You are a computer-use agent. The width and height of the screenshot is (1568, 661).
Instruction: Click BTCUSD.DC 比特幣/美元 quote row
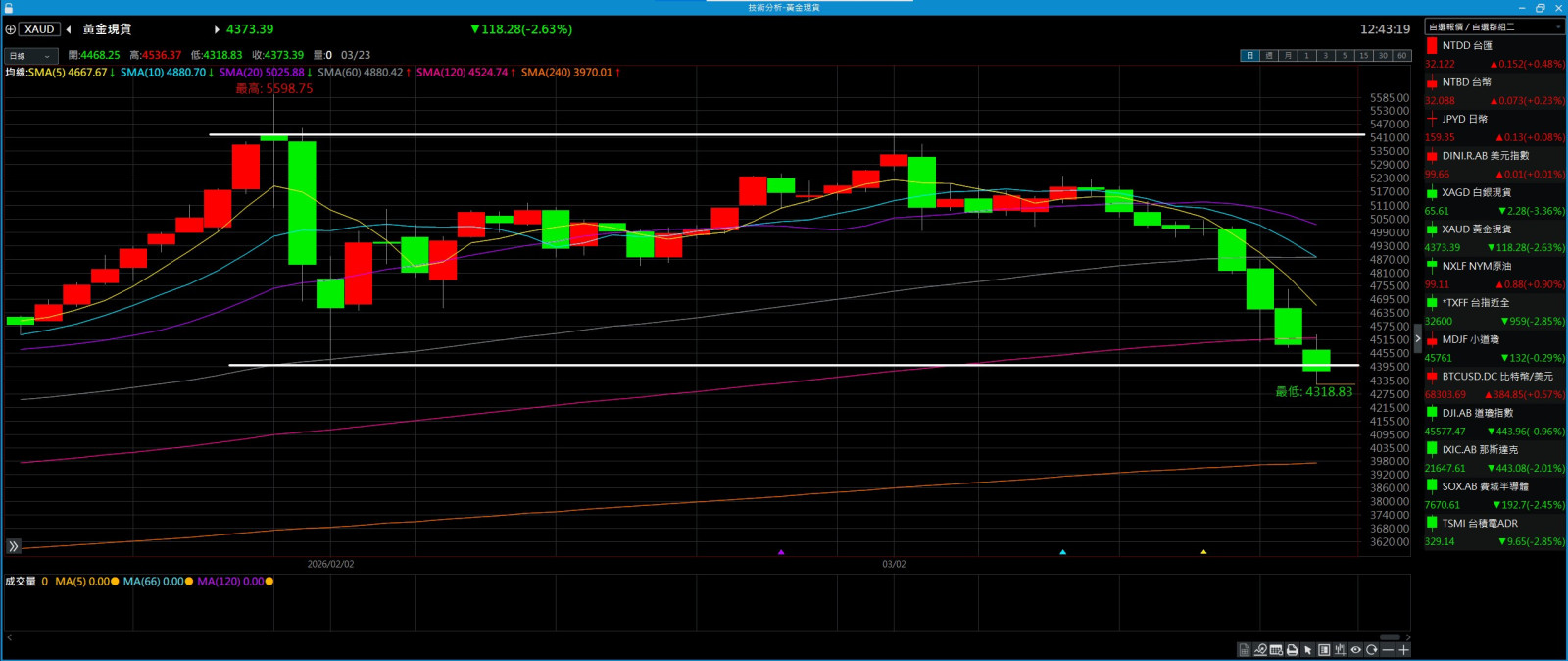point(1494,377)
